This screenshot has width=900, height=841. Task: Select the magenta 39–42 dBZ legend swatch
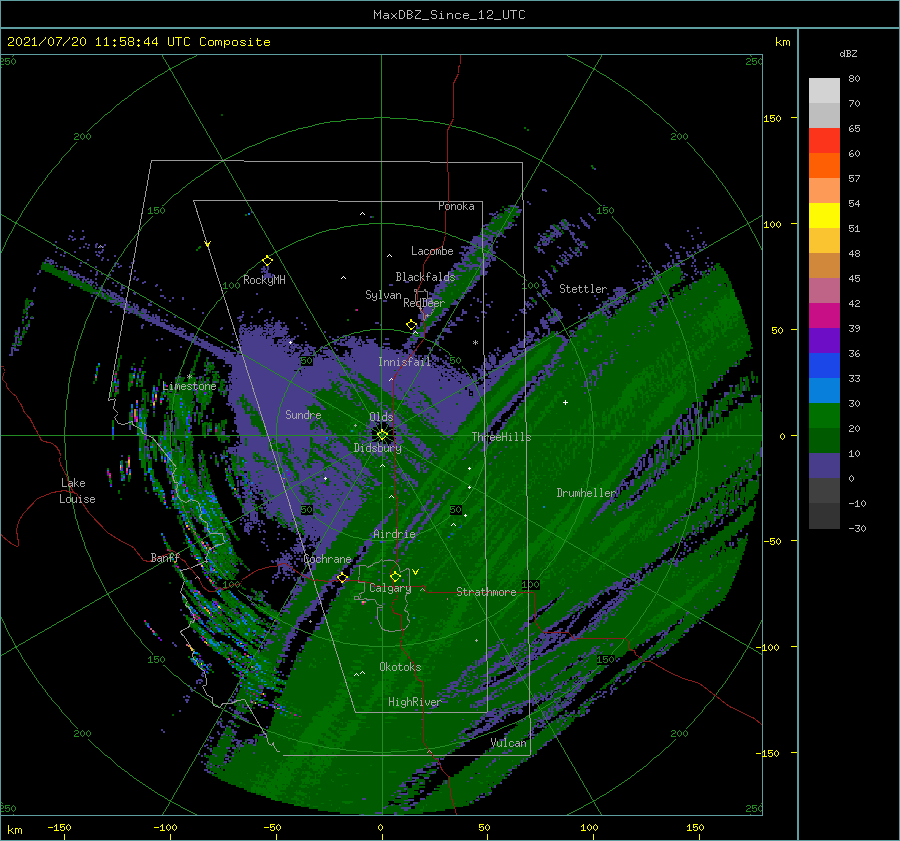(824, 315)
